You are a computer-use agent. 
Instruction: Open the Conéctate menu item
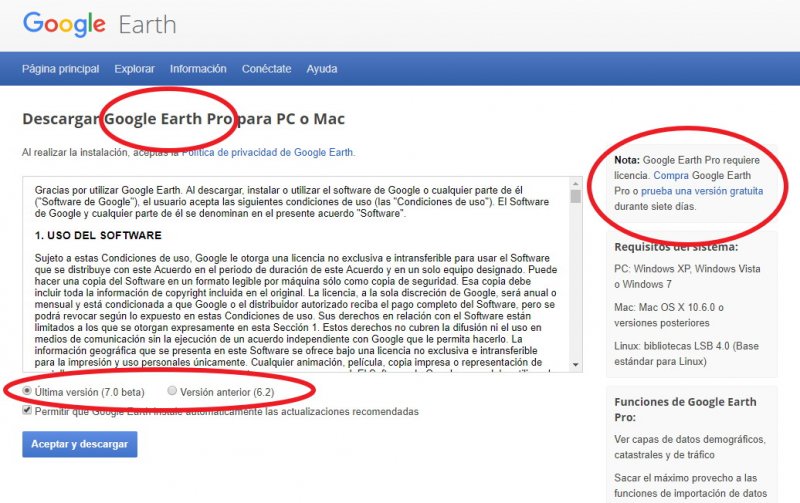point(266,69)
